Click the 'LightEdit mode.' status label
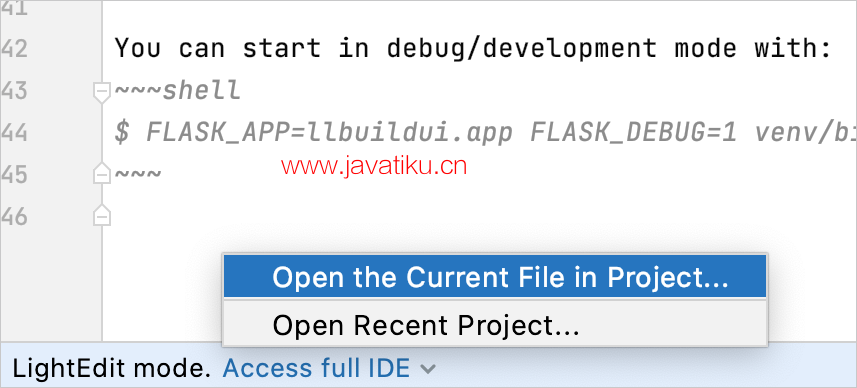 111,369
